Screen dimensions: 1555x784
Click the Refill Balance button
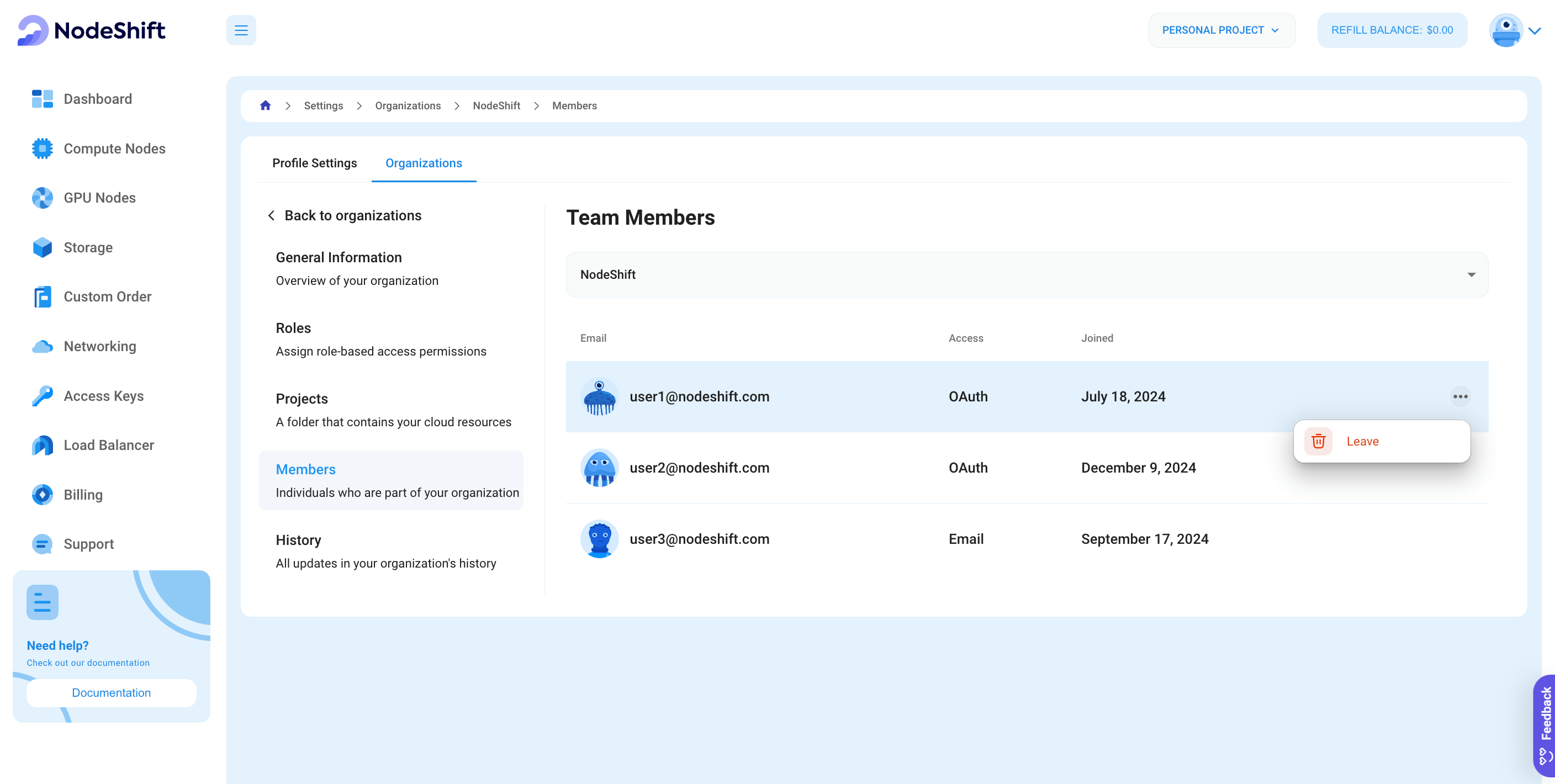[x=1392, y=30]
